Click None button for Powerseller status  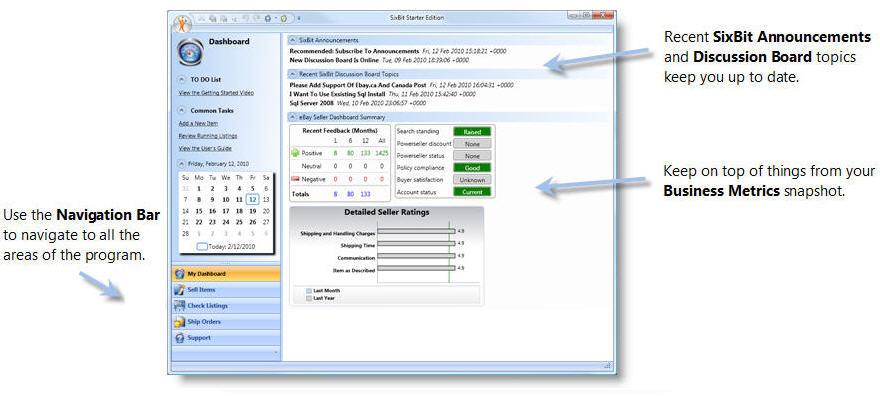click(x=472, y=155)
